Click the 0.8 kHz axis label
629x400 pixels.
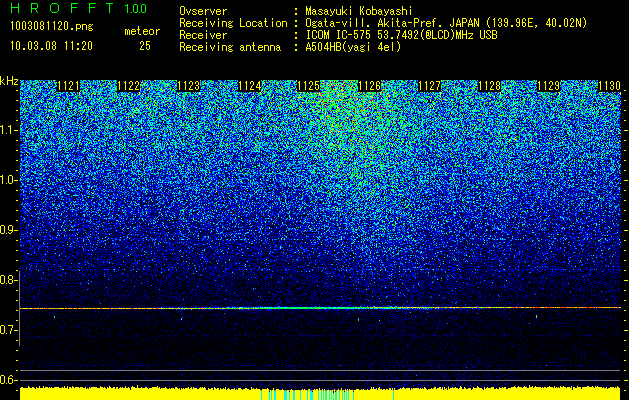8,280
